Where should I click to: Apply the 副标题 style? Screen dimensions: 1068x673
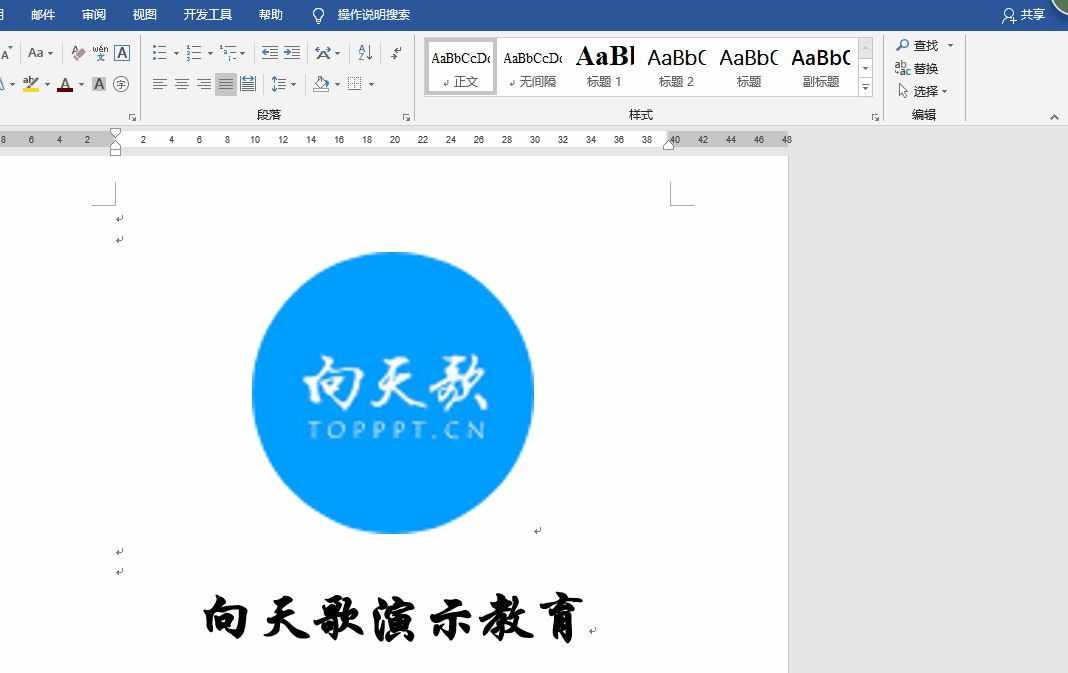coord(821,67)
